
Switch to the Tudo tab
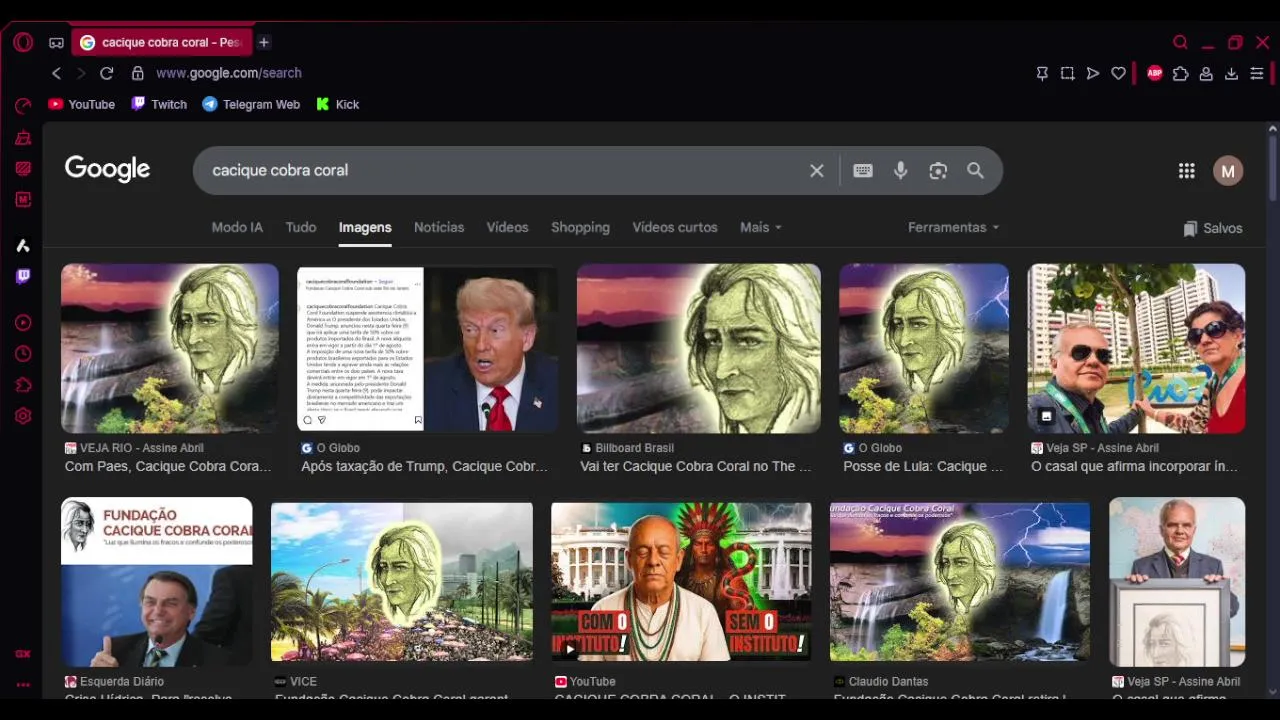[x=301, y=227]
